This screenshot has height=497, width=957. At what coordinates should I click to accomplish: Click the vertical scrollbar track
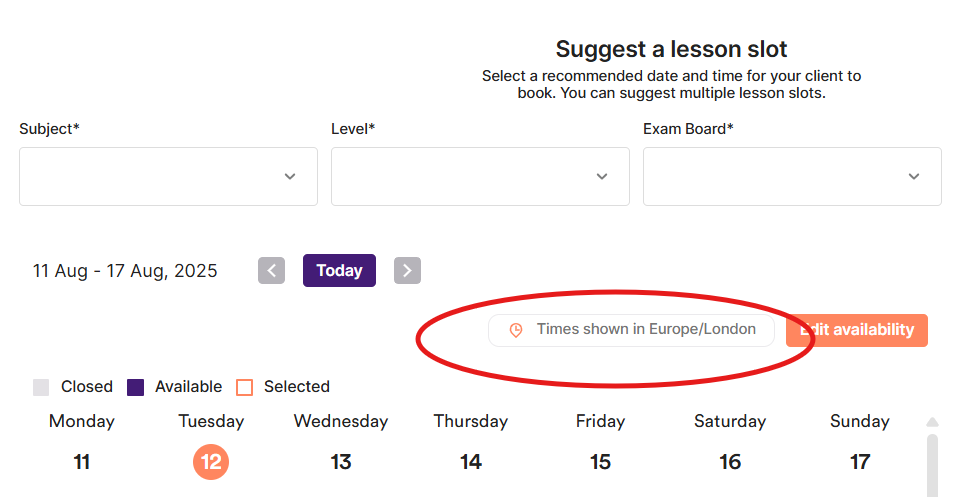click(933, 465)
